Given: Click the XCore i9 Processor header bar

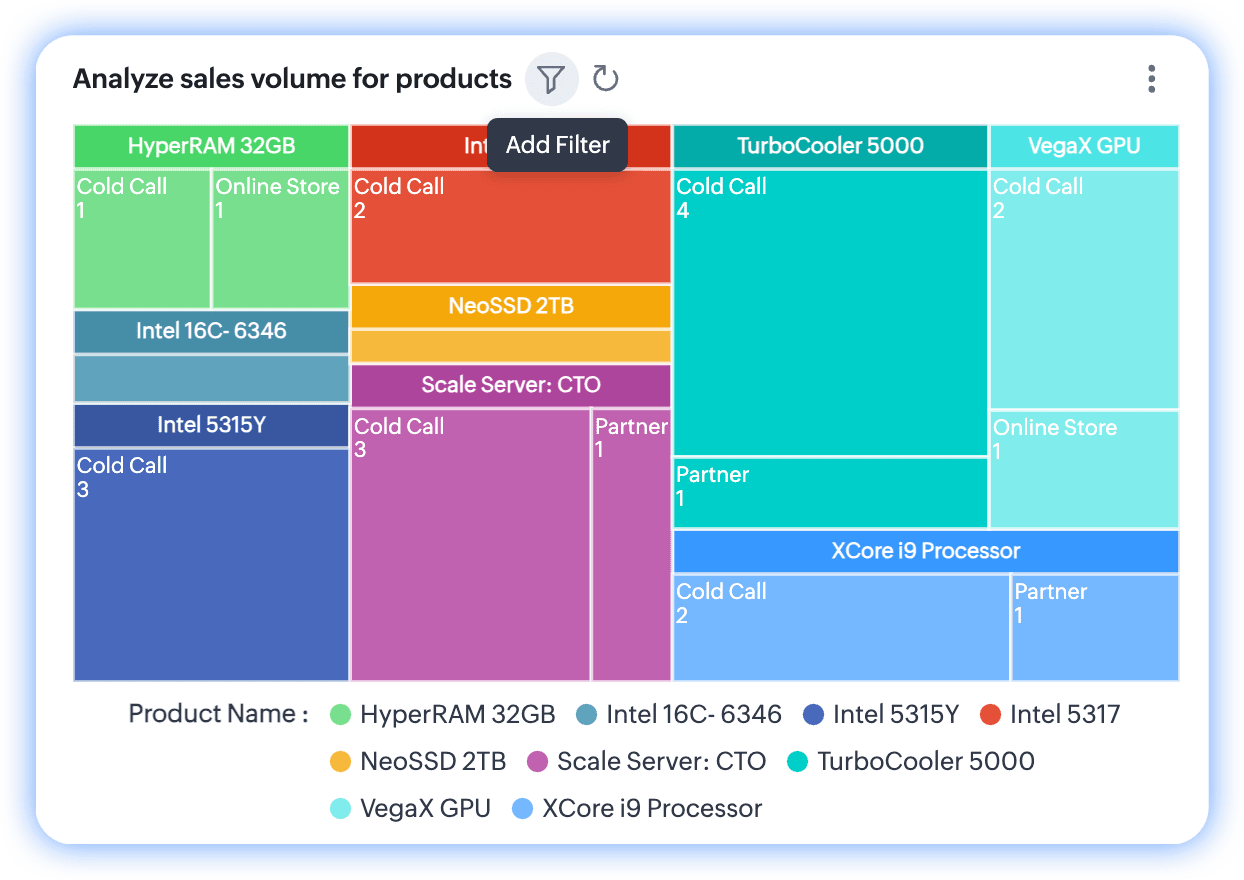Looking at the screenshot, I should coord(925,551).
